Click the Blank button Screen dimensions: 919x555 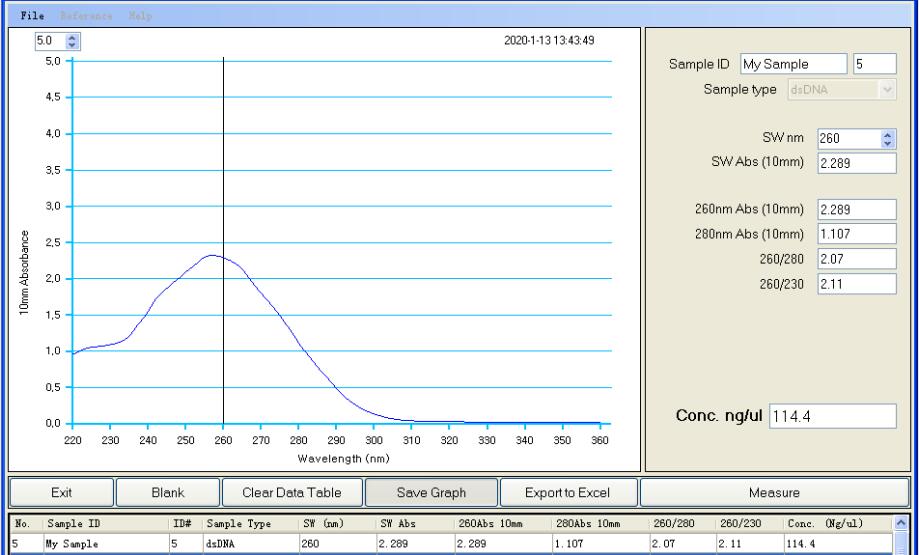[x=168, y=492]
